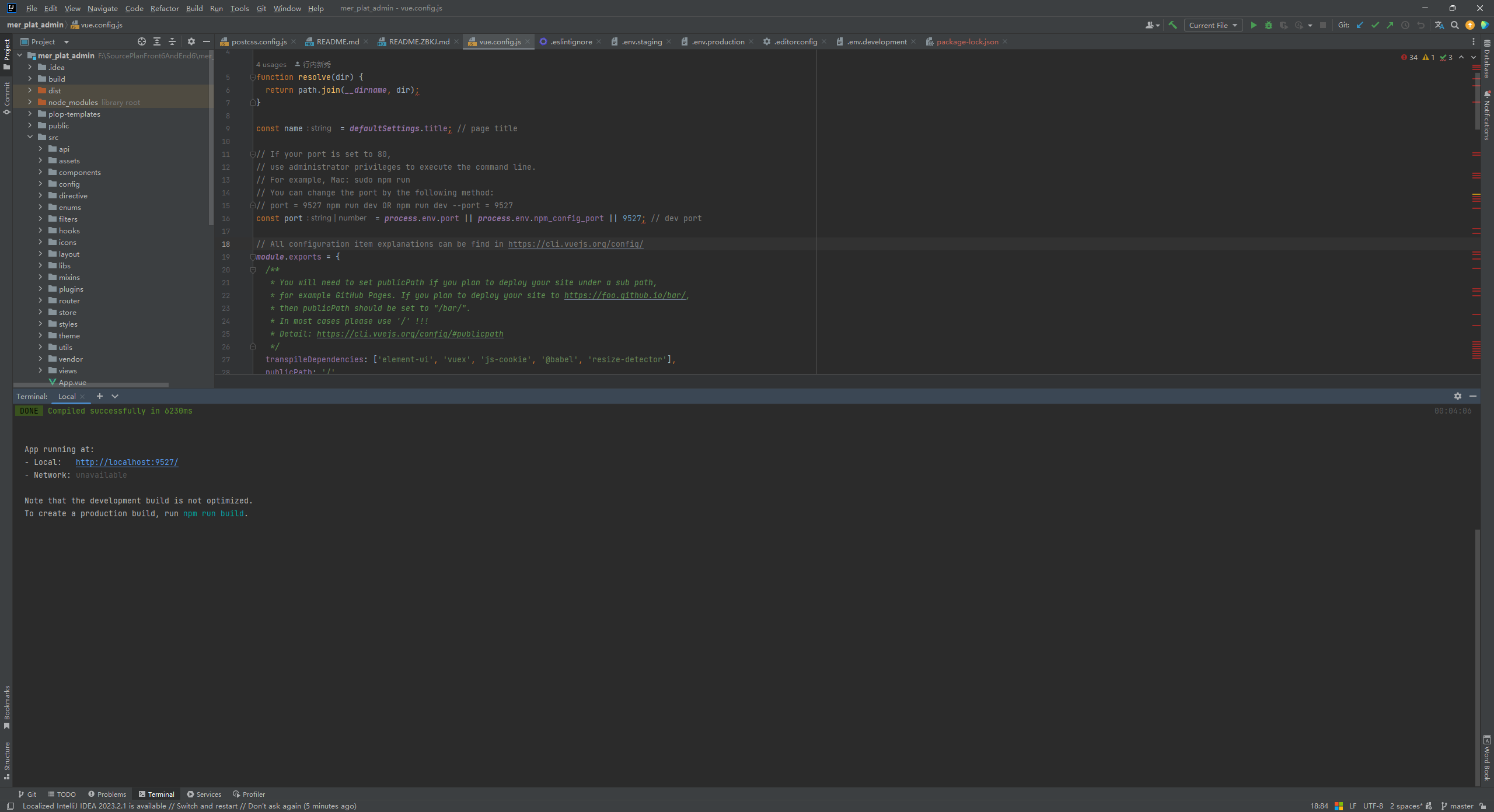Open the terminal session type dropdown arrow

click(x=115, y=396)
